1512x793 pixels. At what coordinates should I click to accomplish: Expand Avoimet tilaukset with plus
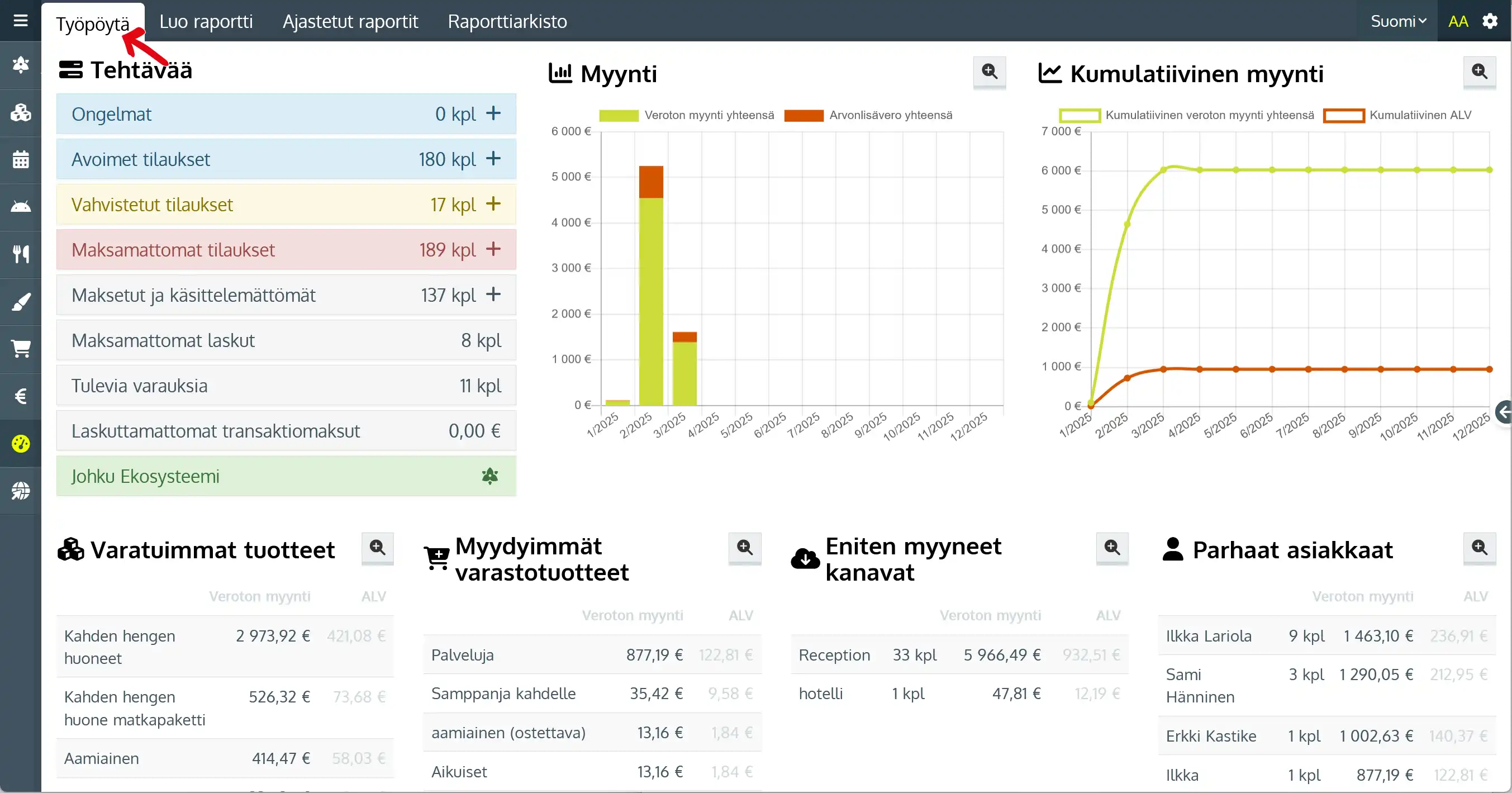coord(493,159)
